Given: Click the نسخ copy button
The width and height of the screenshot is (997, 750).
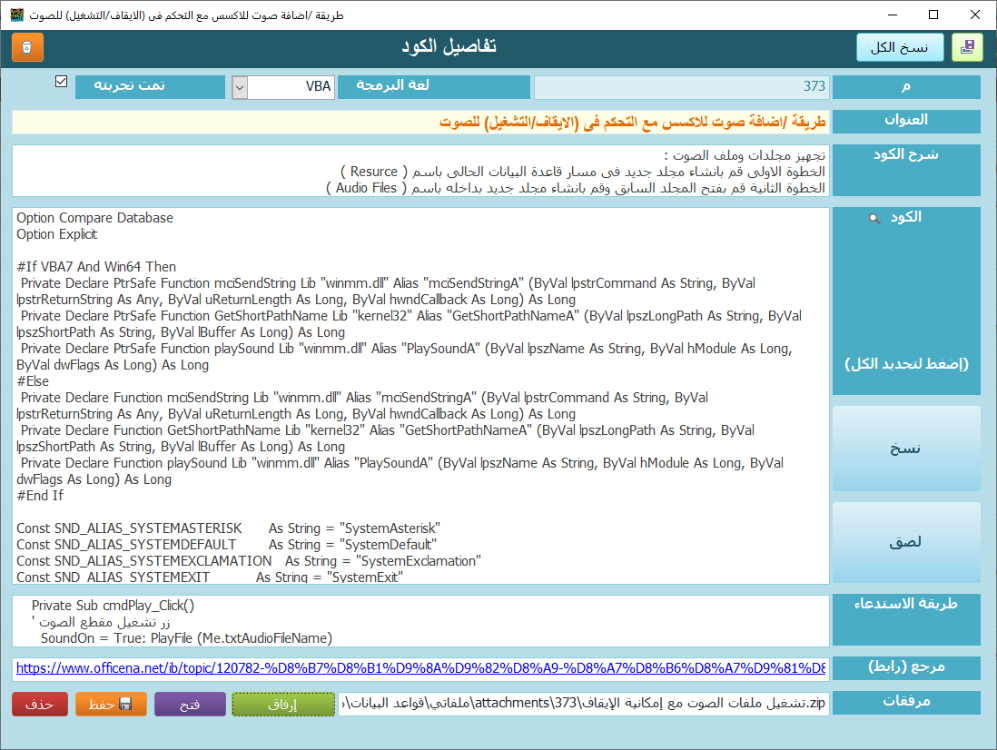Looking at the screenshot, I should (906, 449).
